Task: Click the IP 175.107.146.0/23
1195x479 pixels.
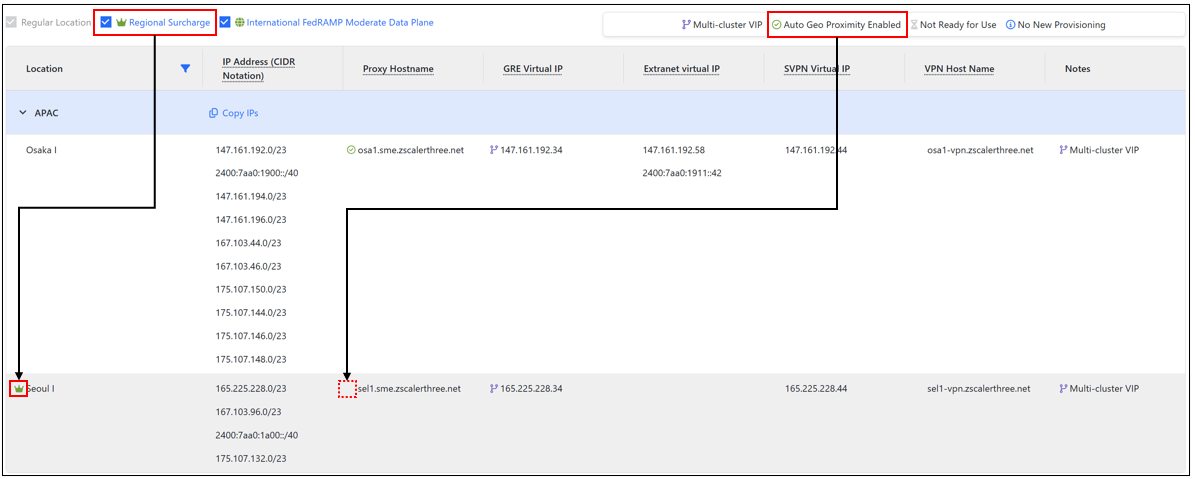Action: click(251, 336)
